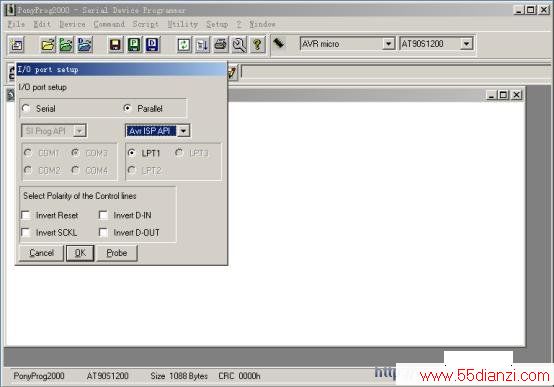The height and width of the screenshot is (387, 554).
Task: Click the Print toolbar icon
Action: pos(221,45)
